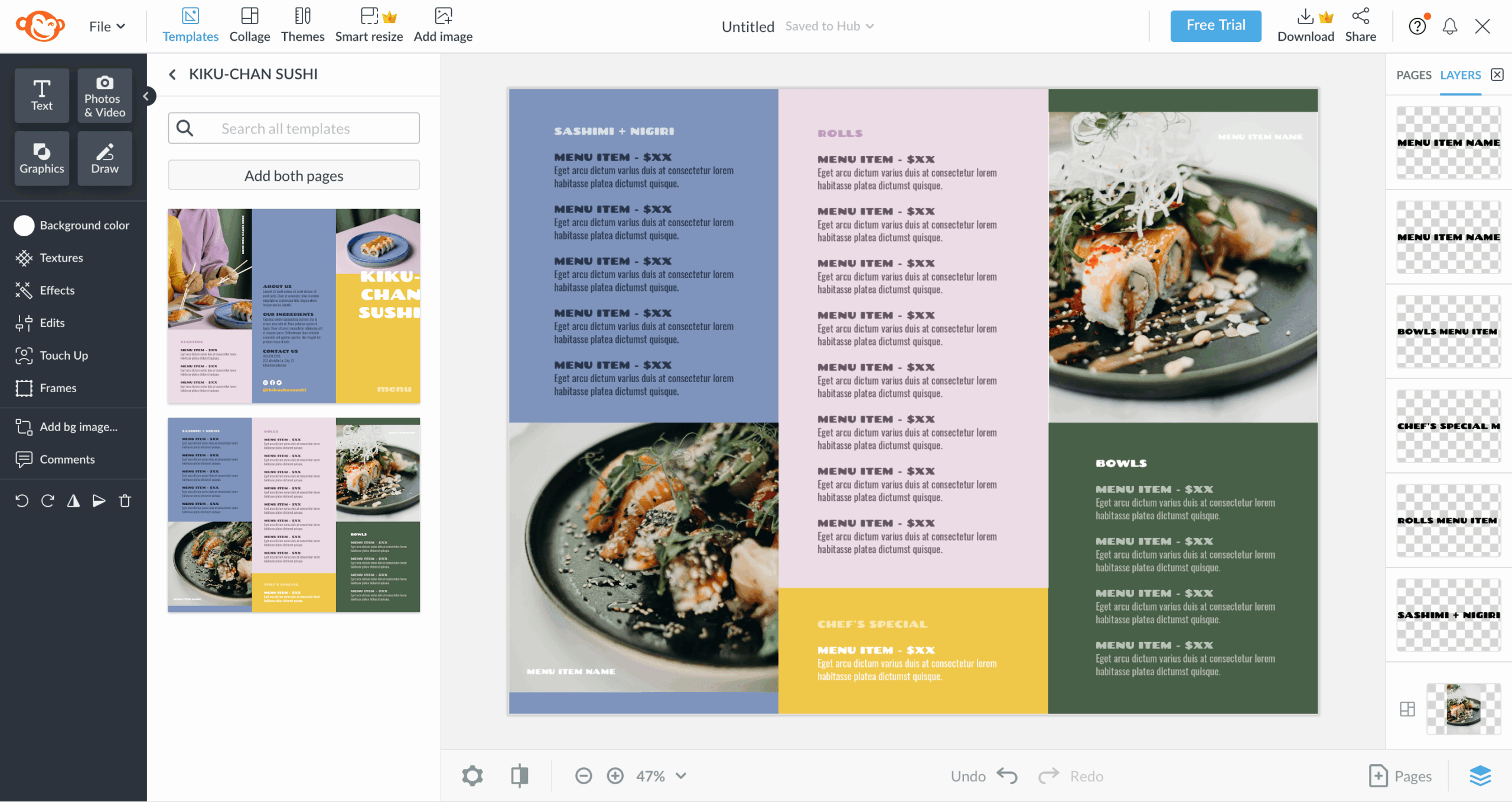
Task: Open Smart resize tool
Action: coord(369,25)
